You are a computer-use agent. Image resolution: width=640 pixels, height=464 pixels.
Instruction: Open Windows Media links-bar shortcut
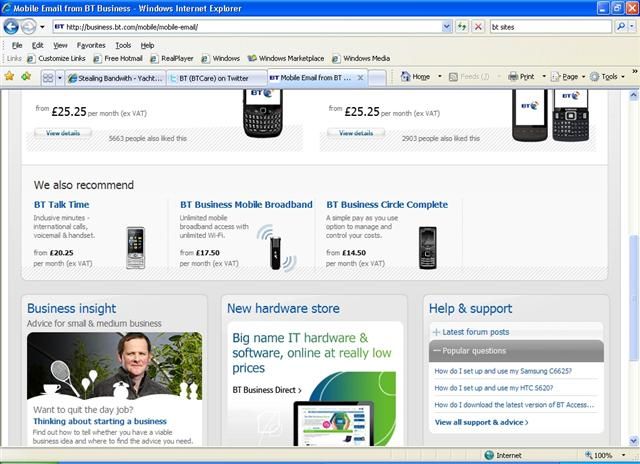click(361, 58)
